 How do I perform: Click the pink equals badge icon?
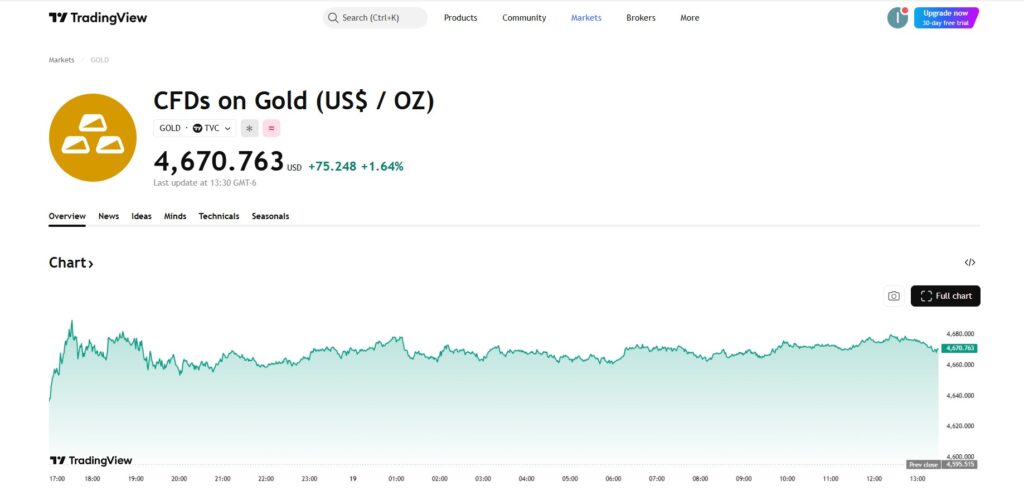point(271,128)
